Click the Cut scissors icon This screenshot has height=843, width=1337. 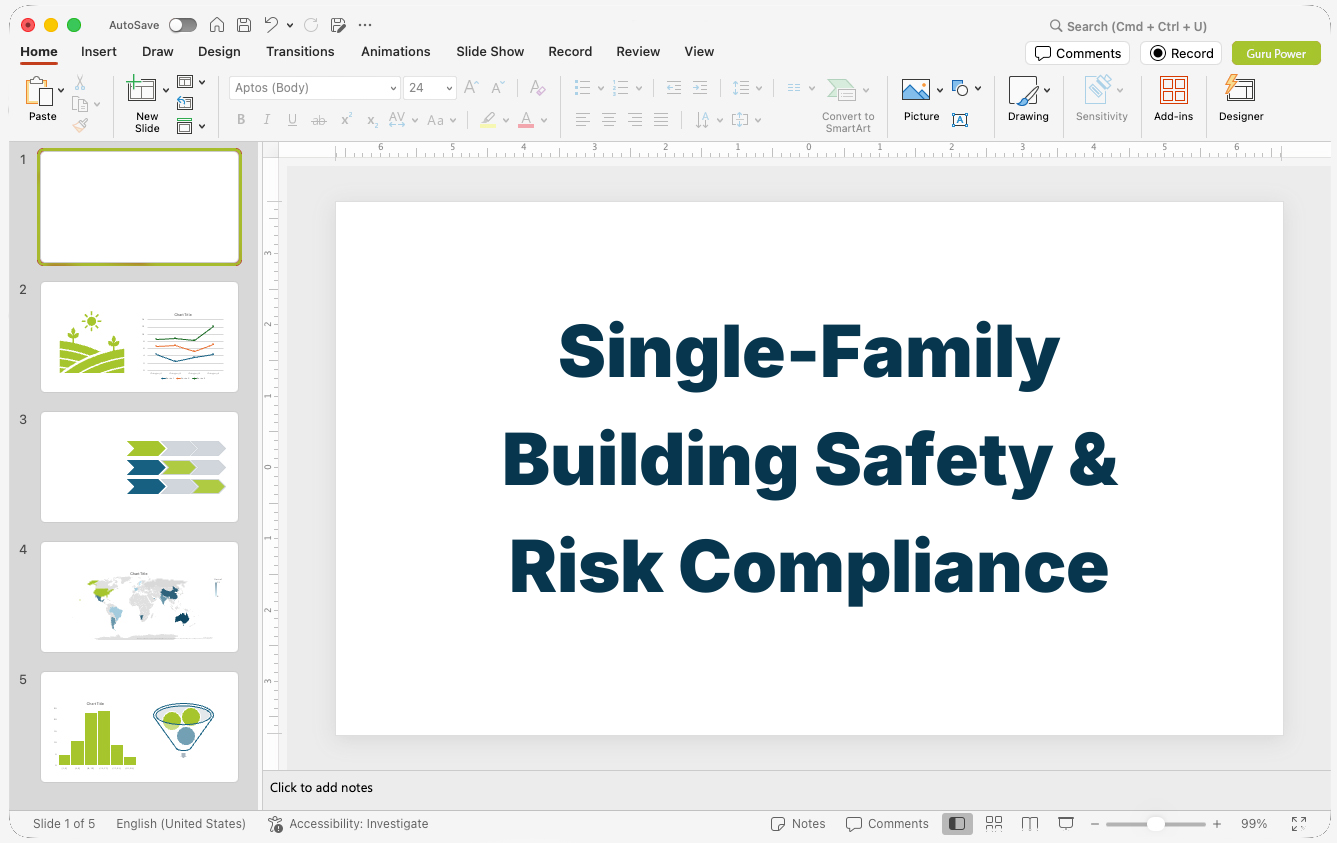coord(80,84)
